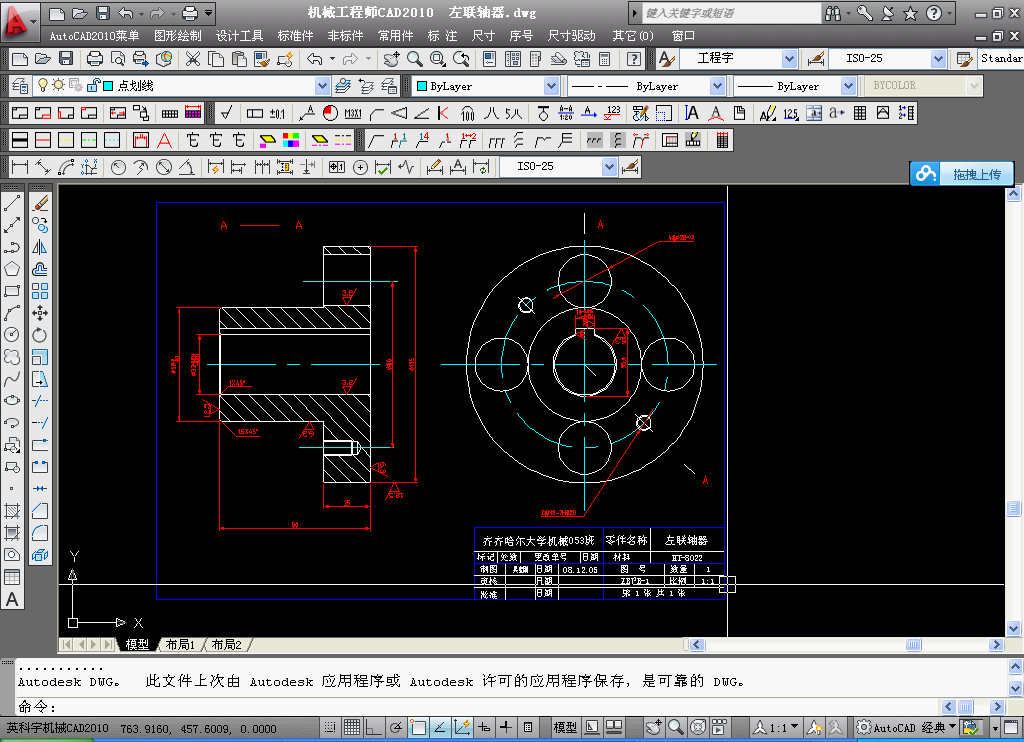Expand the 点划线 layer dropdown
Screen dimensions: 1024x742
322,86
